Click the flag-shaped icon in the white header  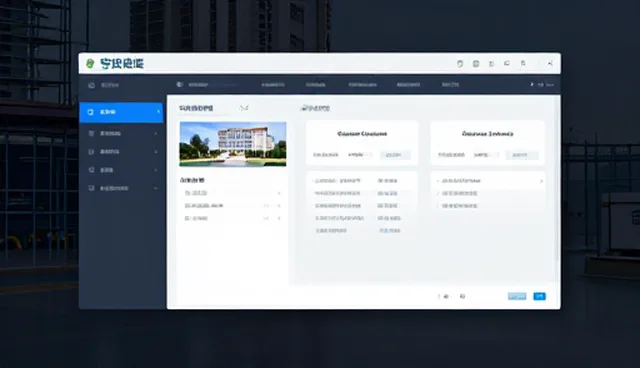[x=507, y=63]
